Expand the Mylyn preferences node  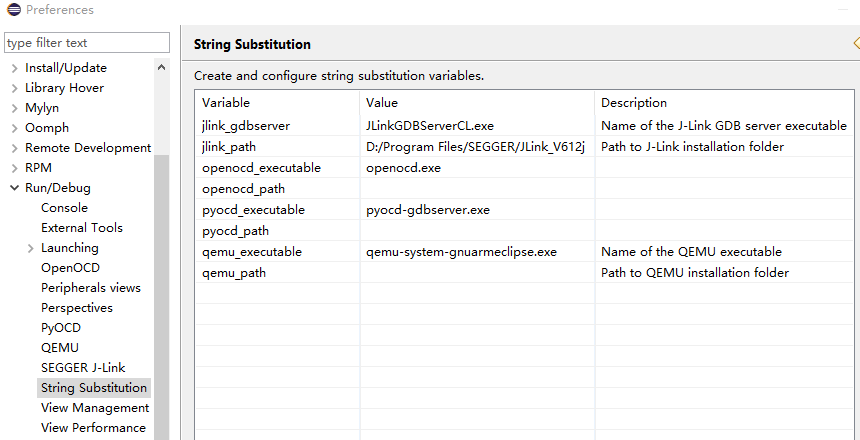tap(14, 109)
